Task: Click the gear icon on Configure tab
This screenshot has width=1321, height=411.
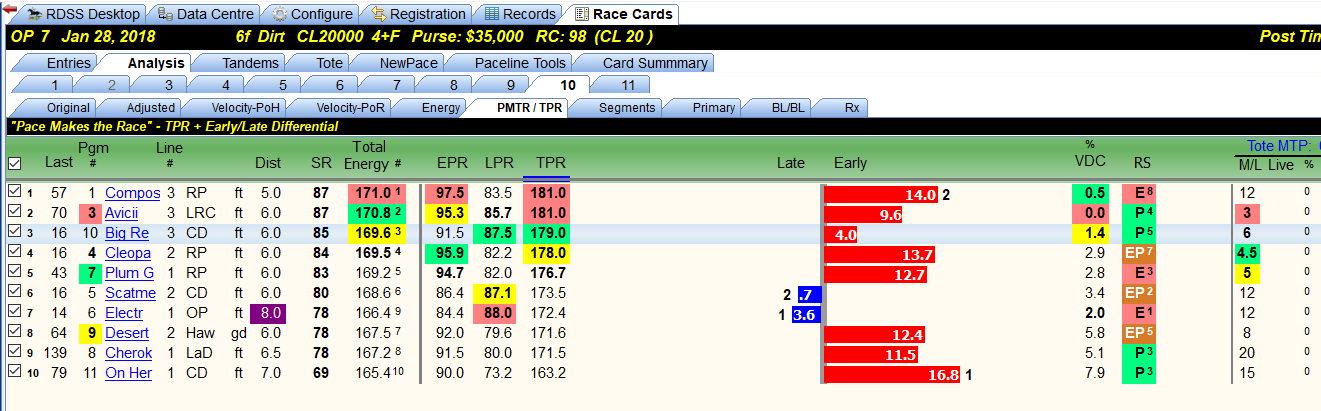Action: click(279, 15)
